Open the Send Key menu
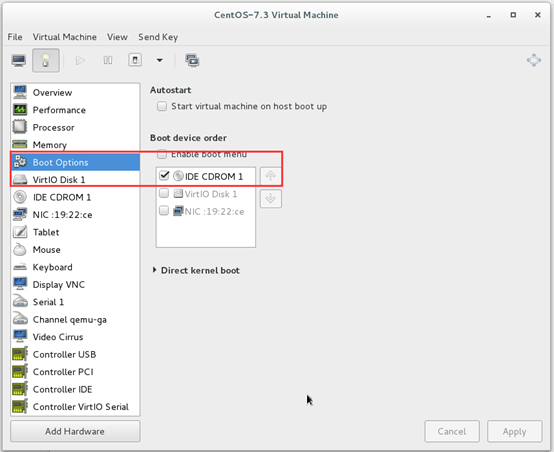 (158, 37)
